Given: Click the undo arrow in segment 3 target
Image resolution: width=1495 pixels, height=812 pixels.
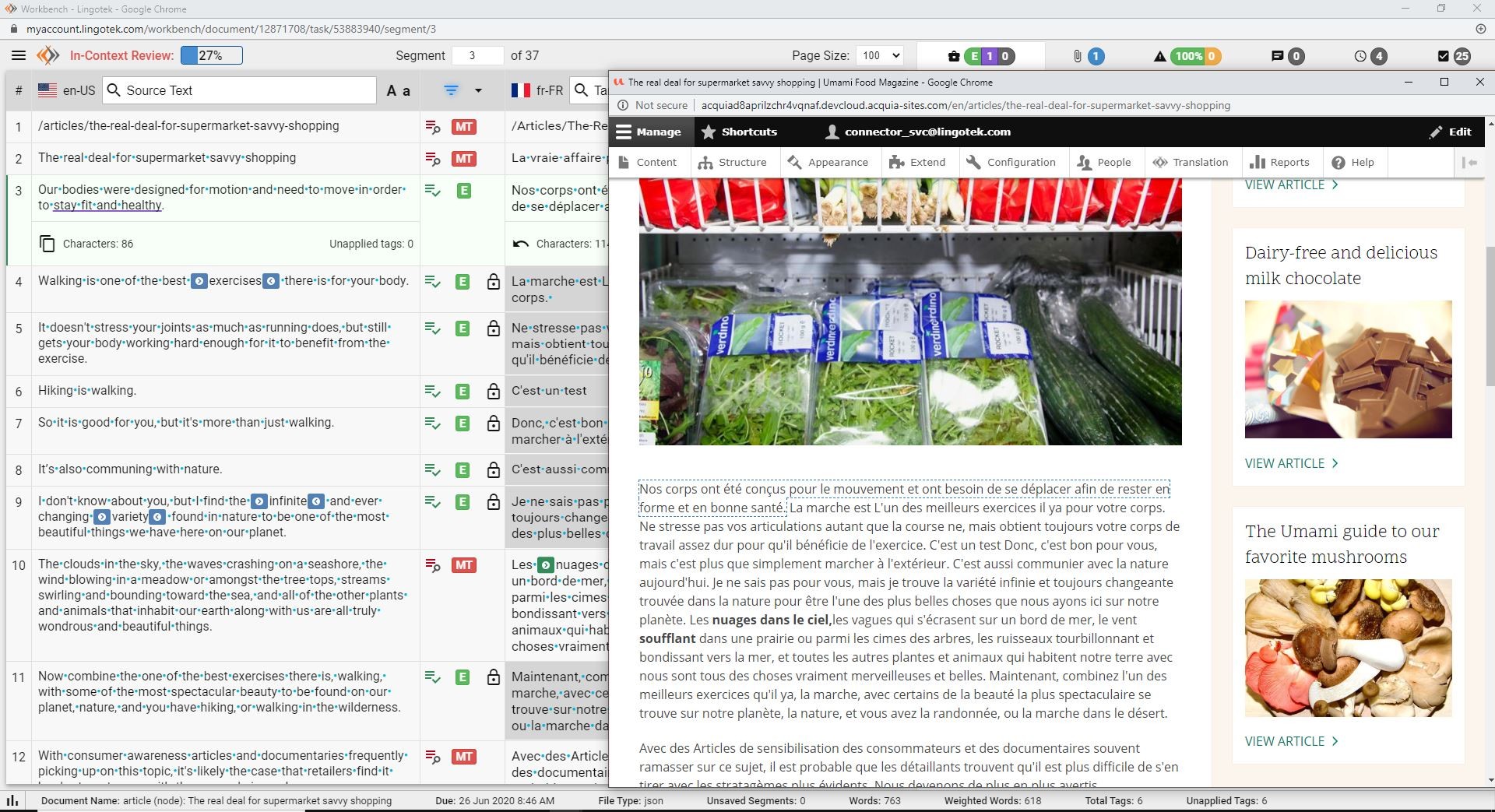Looking at the screenshot, I should pyautogui.click(x=520, y=244).
